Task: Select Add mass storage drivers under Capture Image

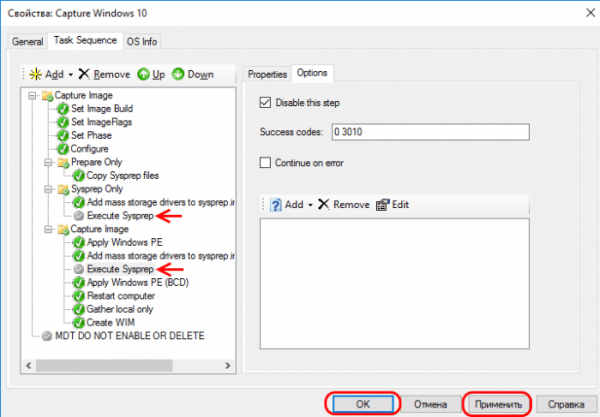Action: (x=161, y=256)
